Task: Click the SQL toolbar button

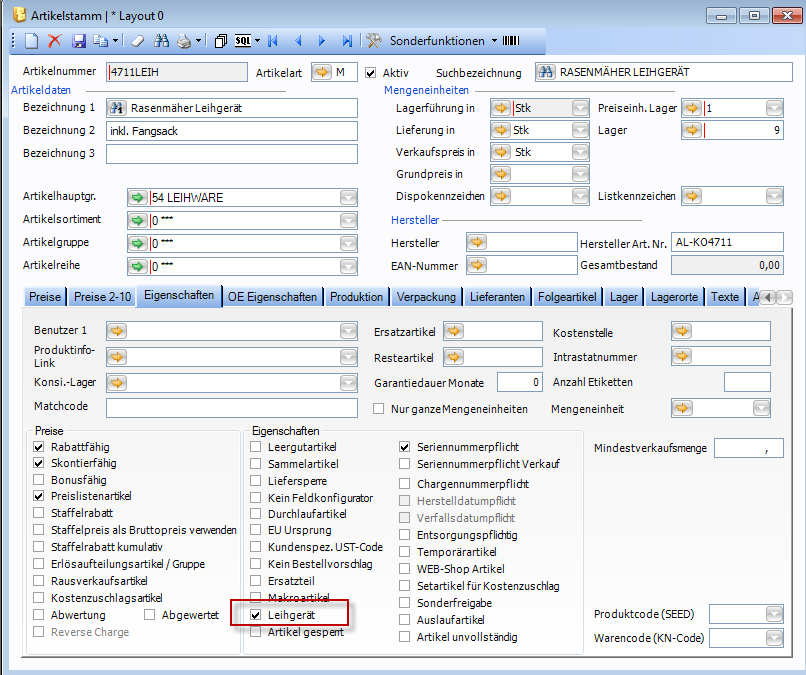Action: point(243,41)
